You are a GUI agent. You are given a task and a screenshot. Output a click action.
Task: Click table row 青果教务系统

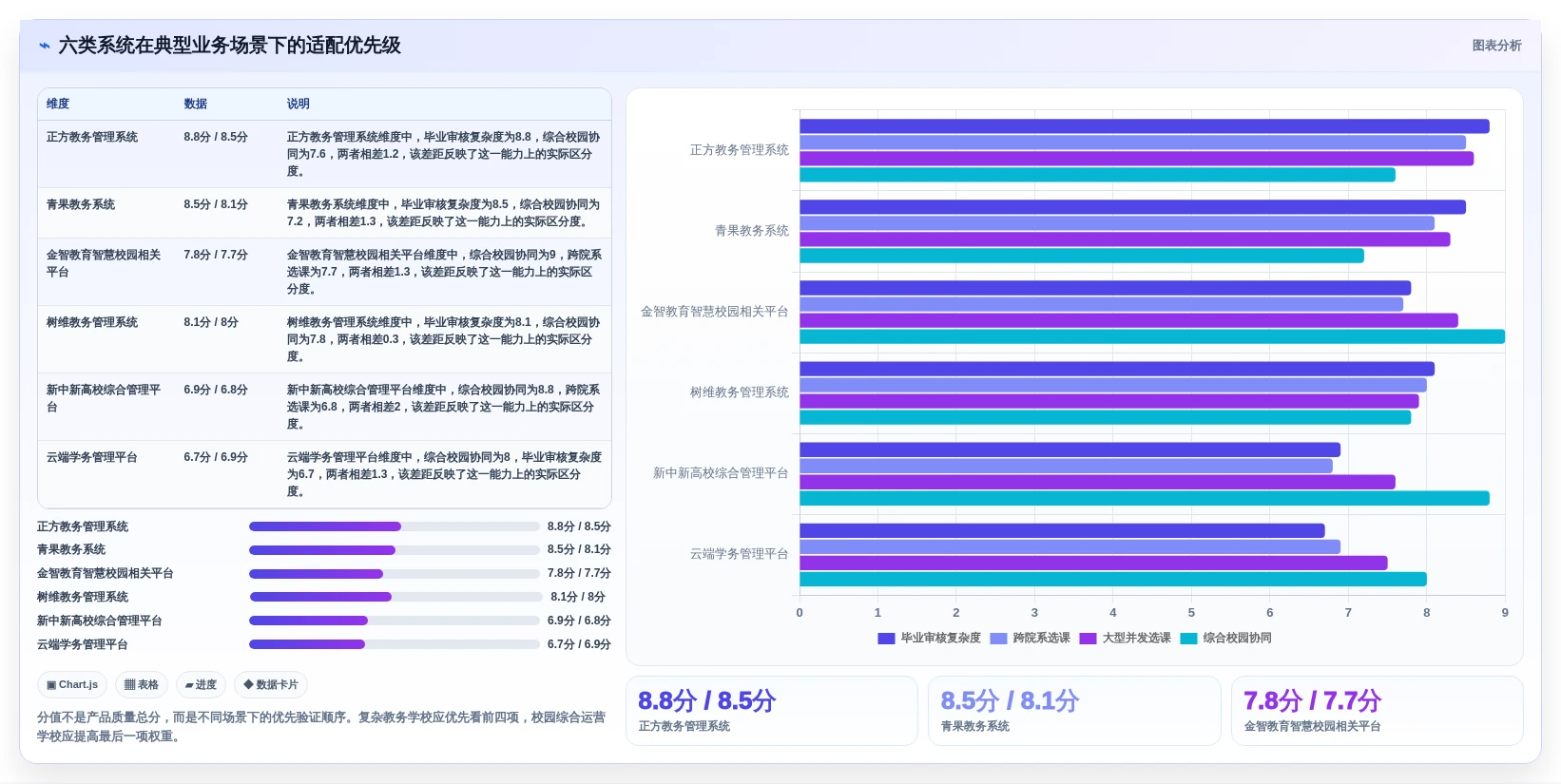pos(324,213)
